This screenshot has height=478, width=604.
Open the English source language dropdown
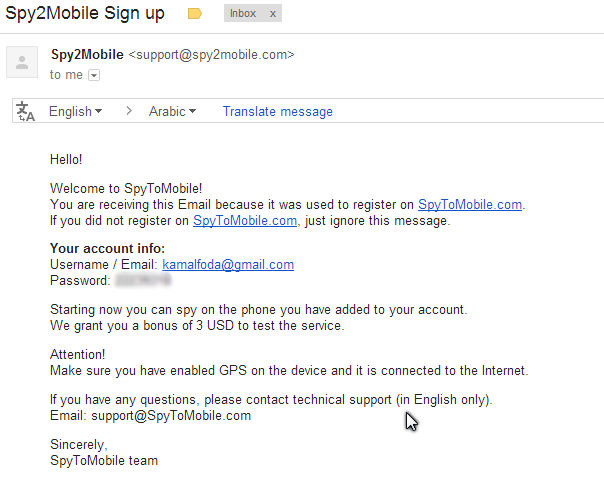click(x=75, y=112)
